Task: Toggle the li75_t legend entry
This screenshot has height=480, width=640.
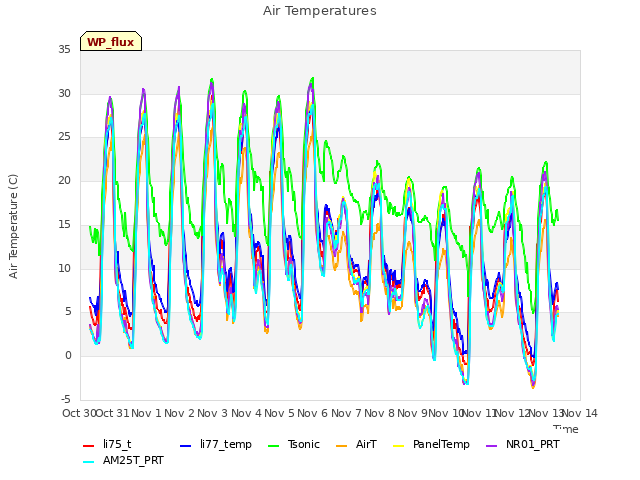Action: (107, 444)
